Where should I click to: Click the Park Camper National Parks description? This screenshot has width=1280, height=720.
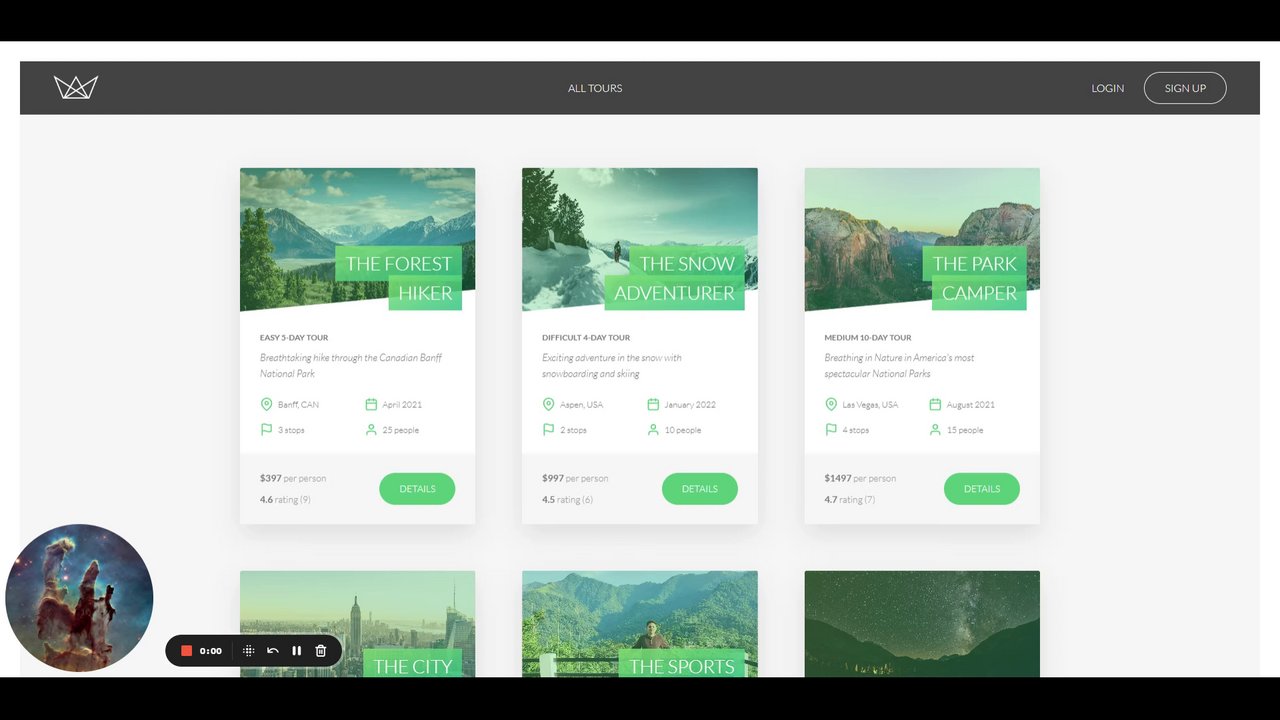(x=900, y=365)
